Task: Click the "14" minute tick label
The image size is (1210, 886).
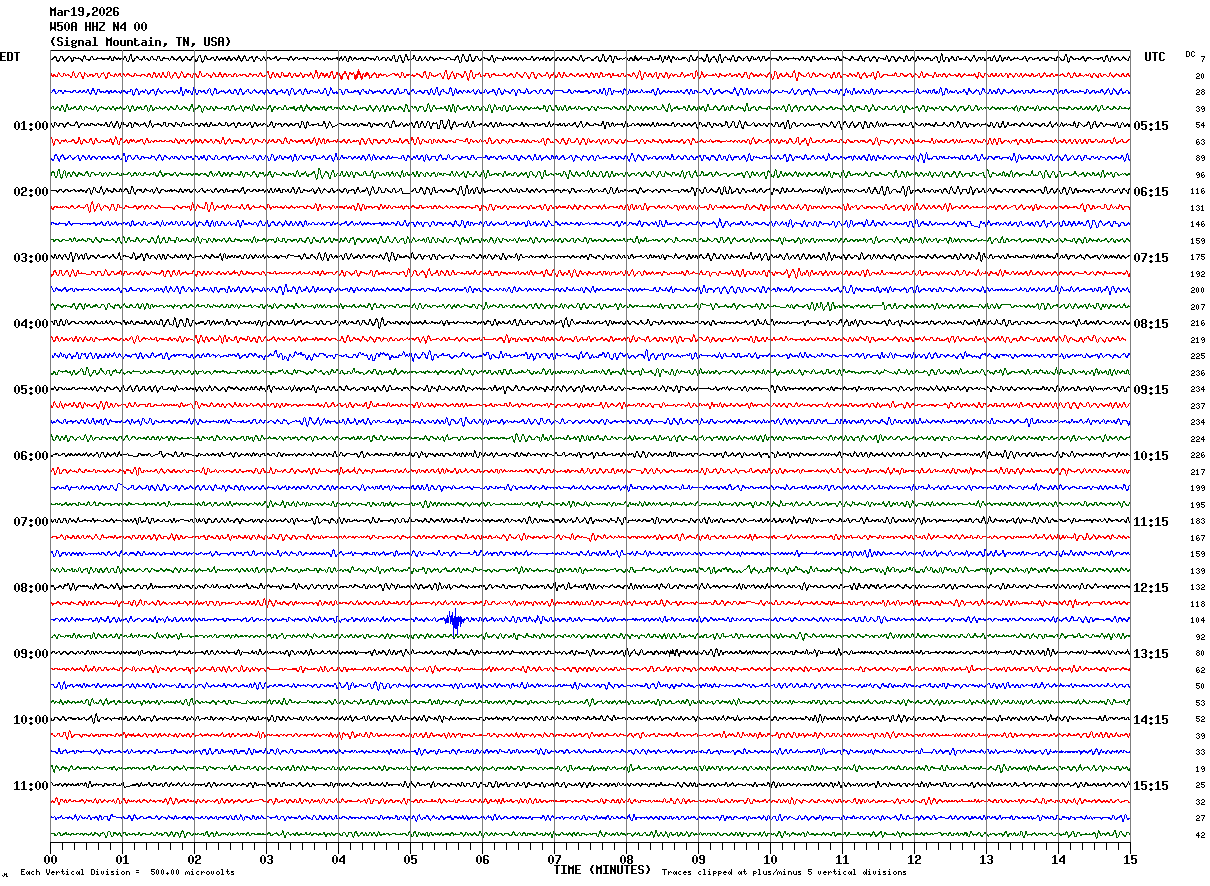Action: pos(1058,859)
